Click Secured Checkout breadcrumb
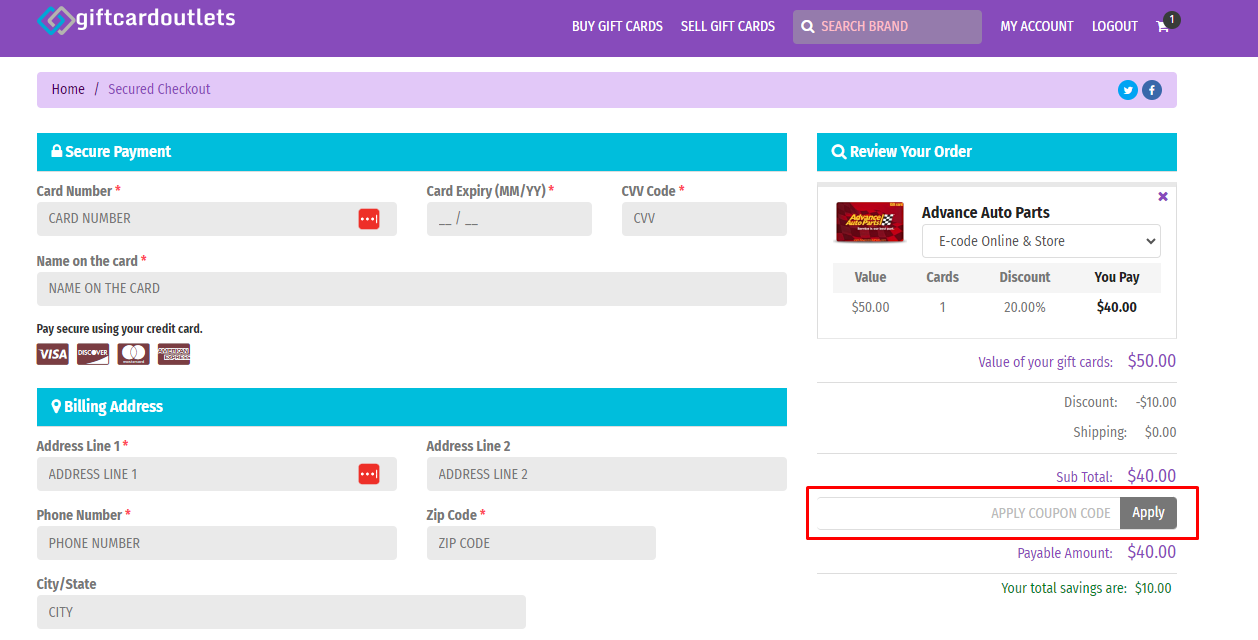 [x=159, y=89]
